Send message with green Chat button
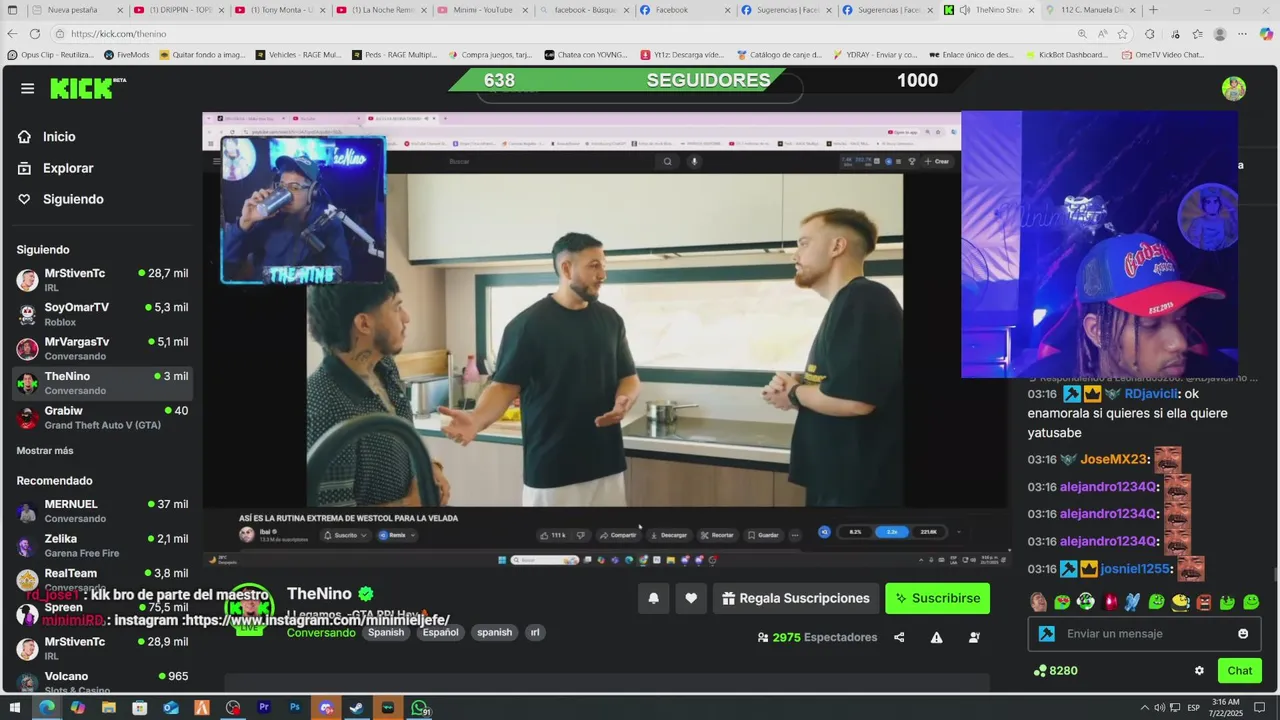 click(1239, 670)
